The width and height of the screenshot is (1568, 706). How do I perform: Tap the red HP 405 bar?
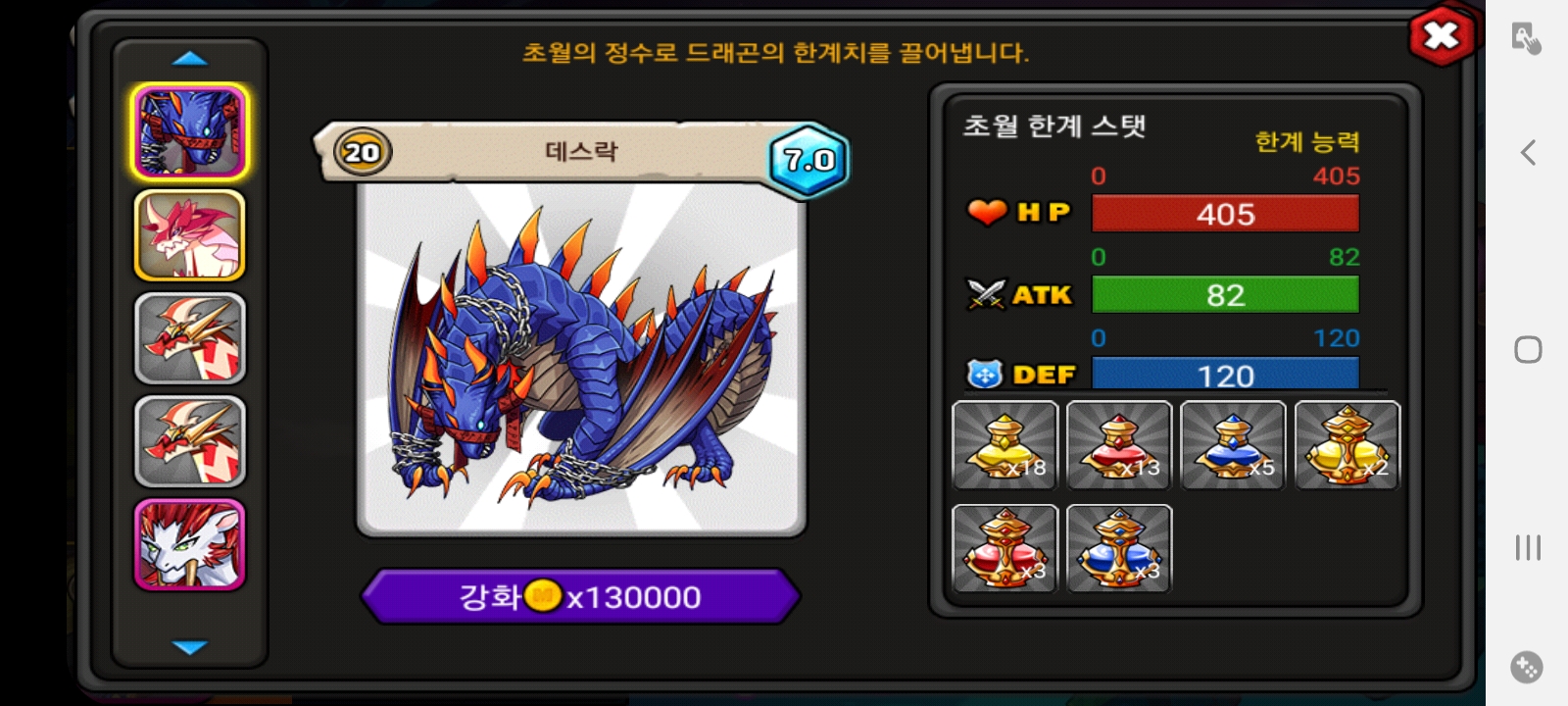tap(1225, 214)
